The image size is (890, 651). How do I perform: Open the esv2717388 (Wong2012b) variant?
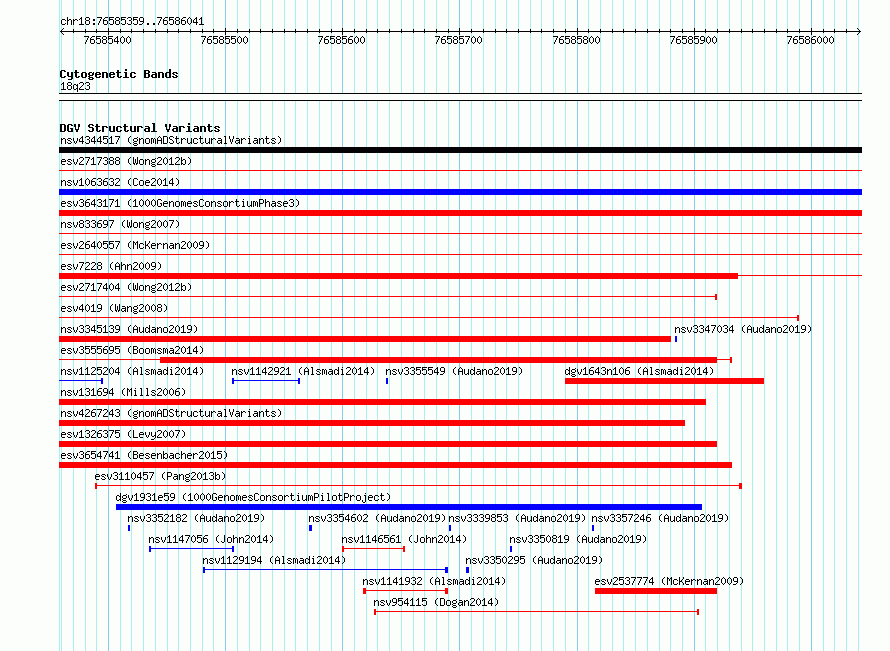click(126, 161)
